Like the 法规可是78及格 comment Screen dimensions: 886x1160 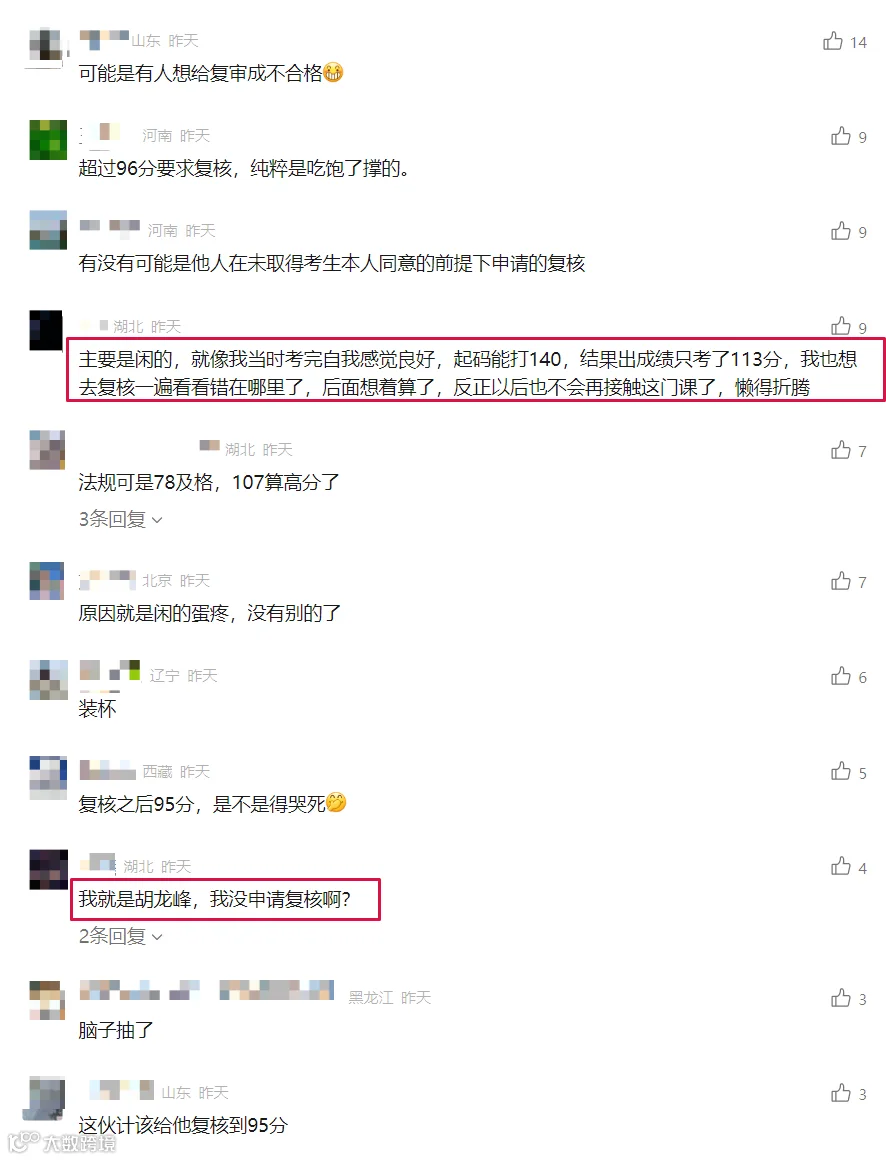(x=840, y=450)
